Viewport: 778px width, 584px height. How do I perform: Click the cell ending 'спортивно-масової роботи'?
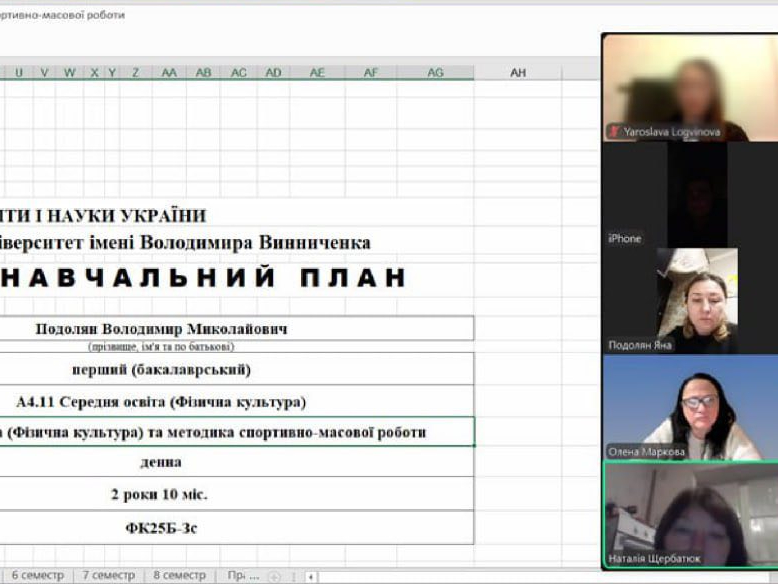pyautogui.click(x=237, y=432)
